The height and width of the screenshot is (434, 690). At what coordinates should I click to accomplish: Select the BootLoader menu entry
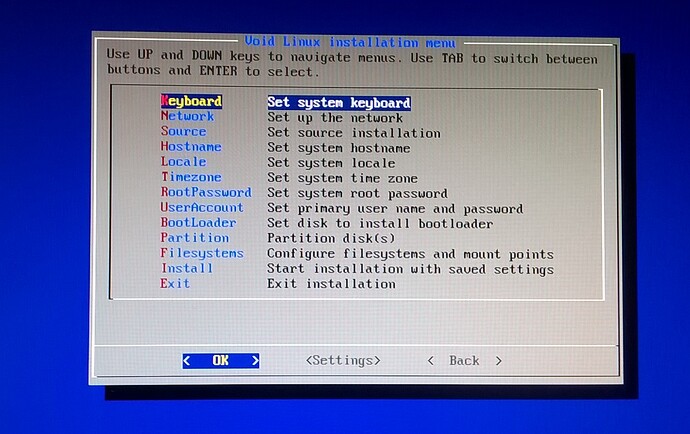198,222
